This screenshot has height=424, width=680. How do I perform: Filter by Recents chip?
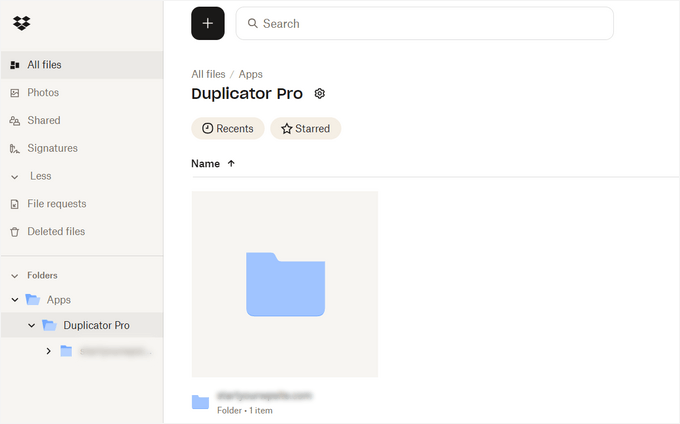(228, 128)
